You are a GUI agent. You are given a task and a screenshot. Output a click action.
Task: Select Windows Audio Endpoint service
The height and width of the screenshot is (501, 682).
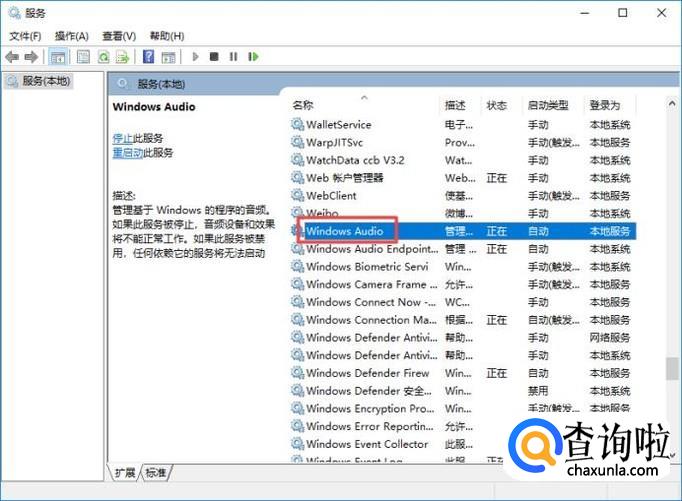pyautogui.click(x=462, y=249)
